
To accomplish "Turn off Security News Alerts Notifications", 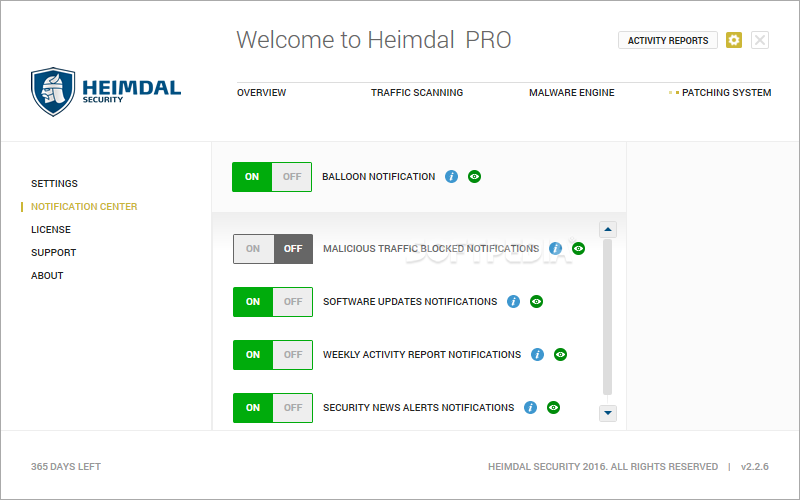I will 293,408.
